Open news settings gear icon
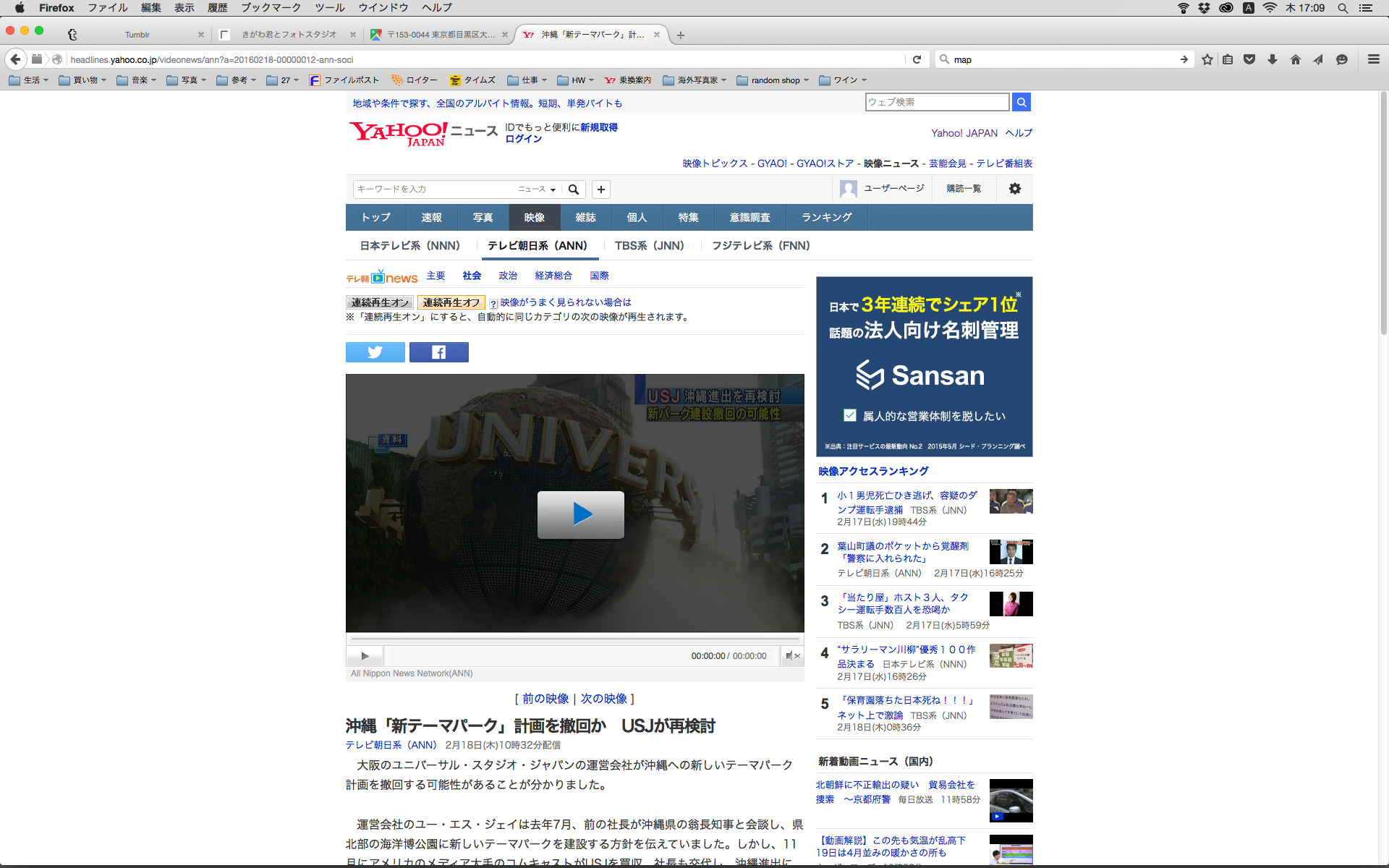The height and width of the screenshot is (868, 1389). coord(1014,189)
